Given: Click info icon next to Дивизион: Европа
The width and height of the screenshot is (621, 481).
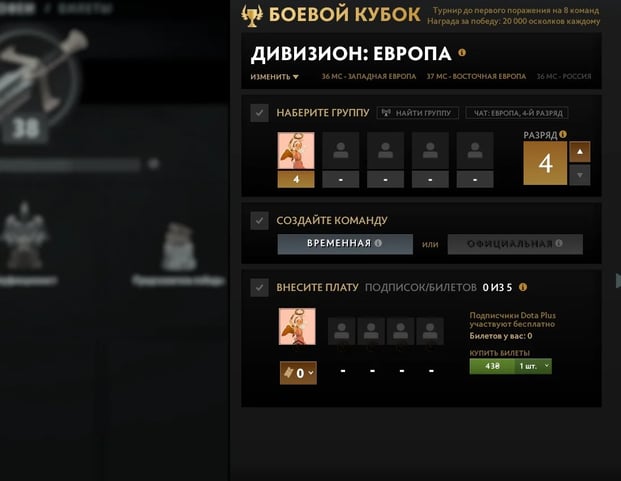Looking at the screenshot, I should pos(462,52).
